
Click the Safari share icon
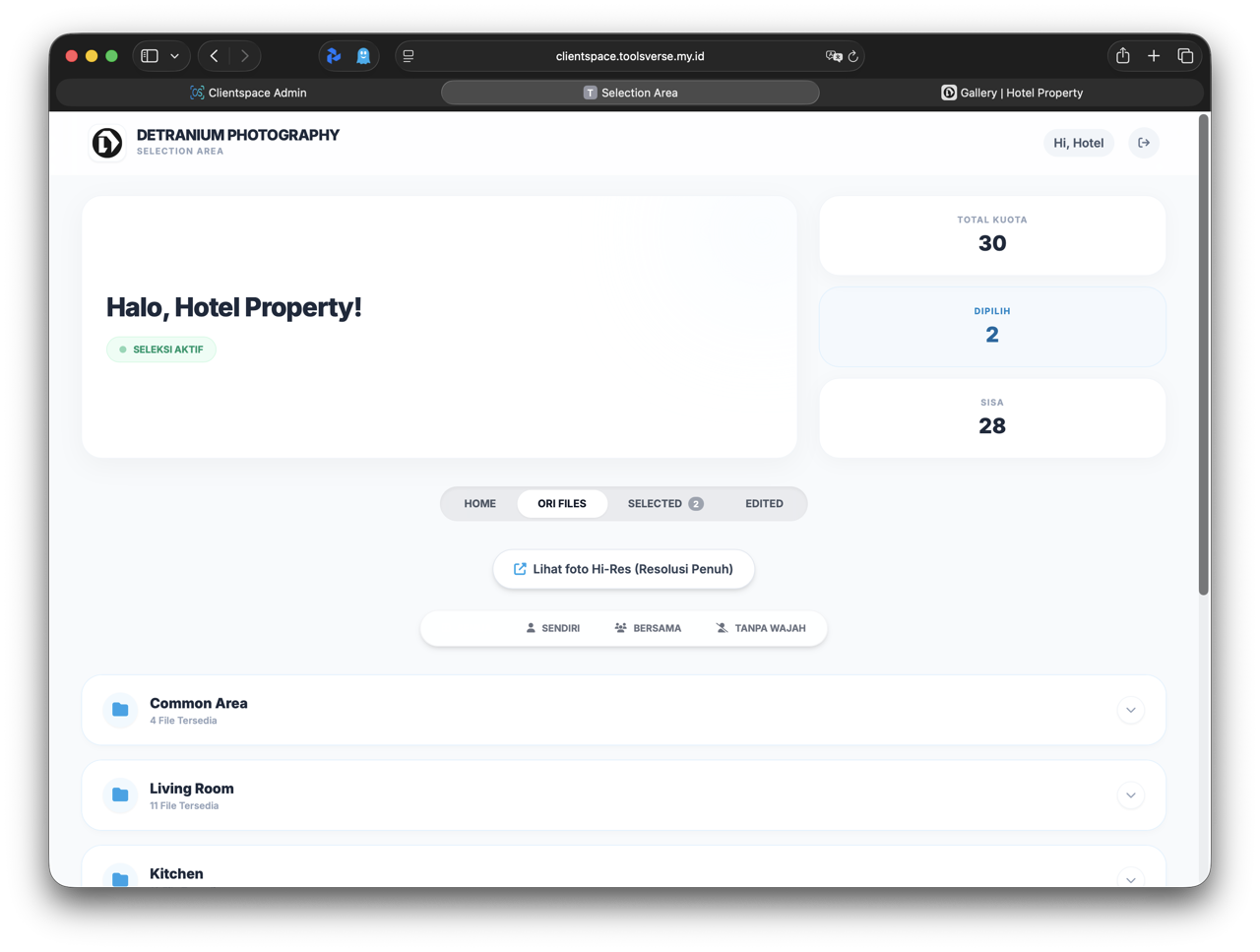tap(1122, 56)
